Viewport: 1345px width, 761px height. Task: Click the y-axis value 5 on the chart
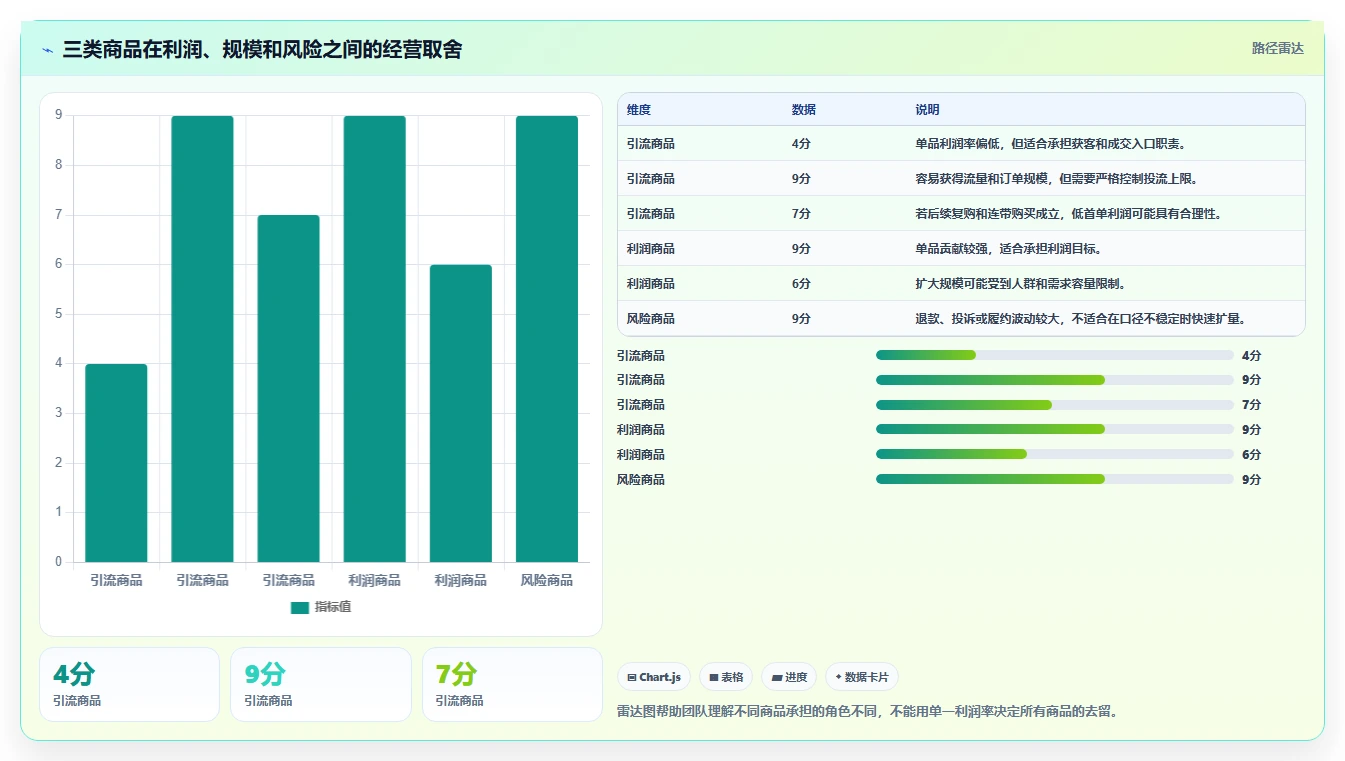pos(58,314)
